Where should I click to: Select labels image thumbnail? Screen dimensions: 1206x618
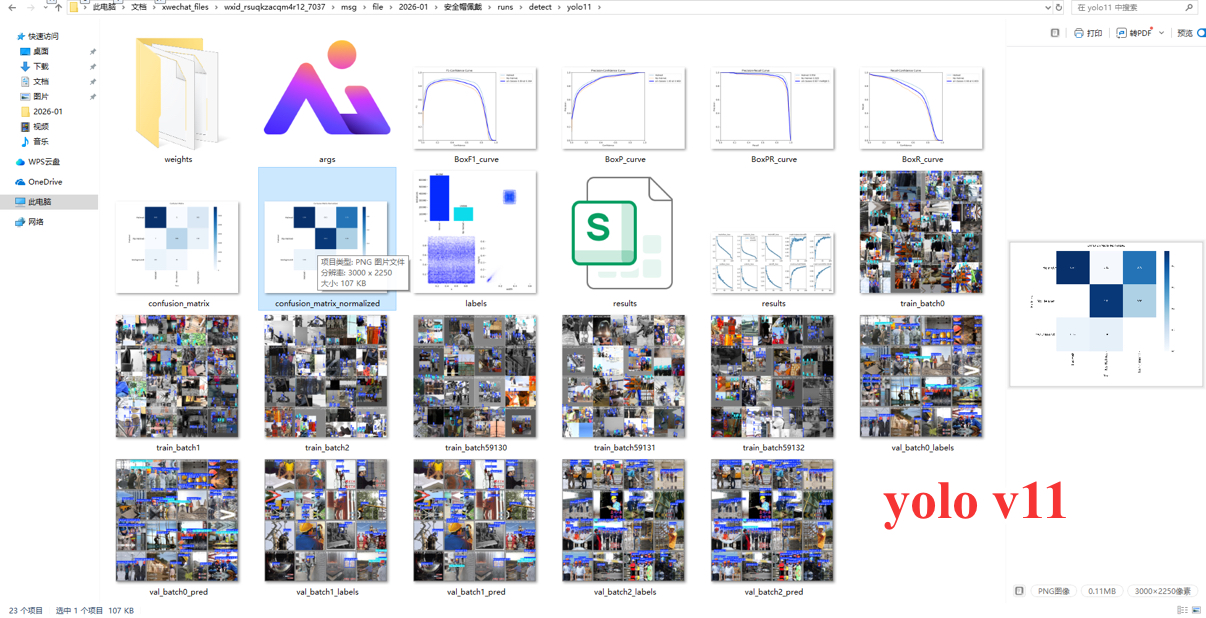475,232
